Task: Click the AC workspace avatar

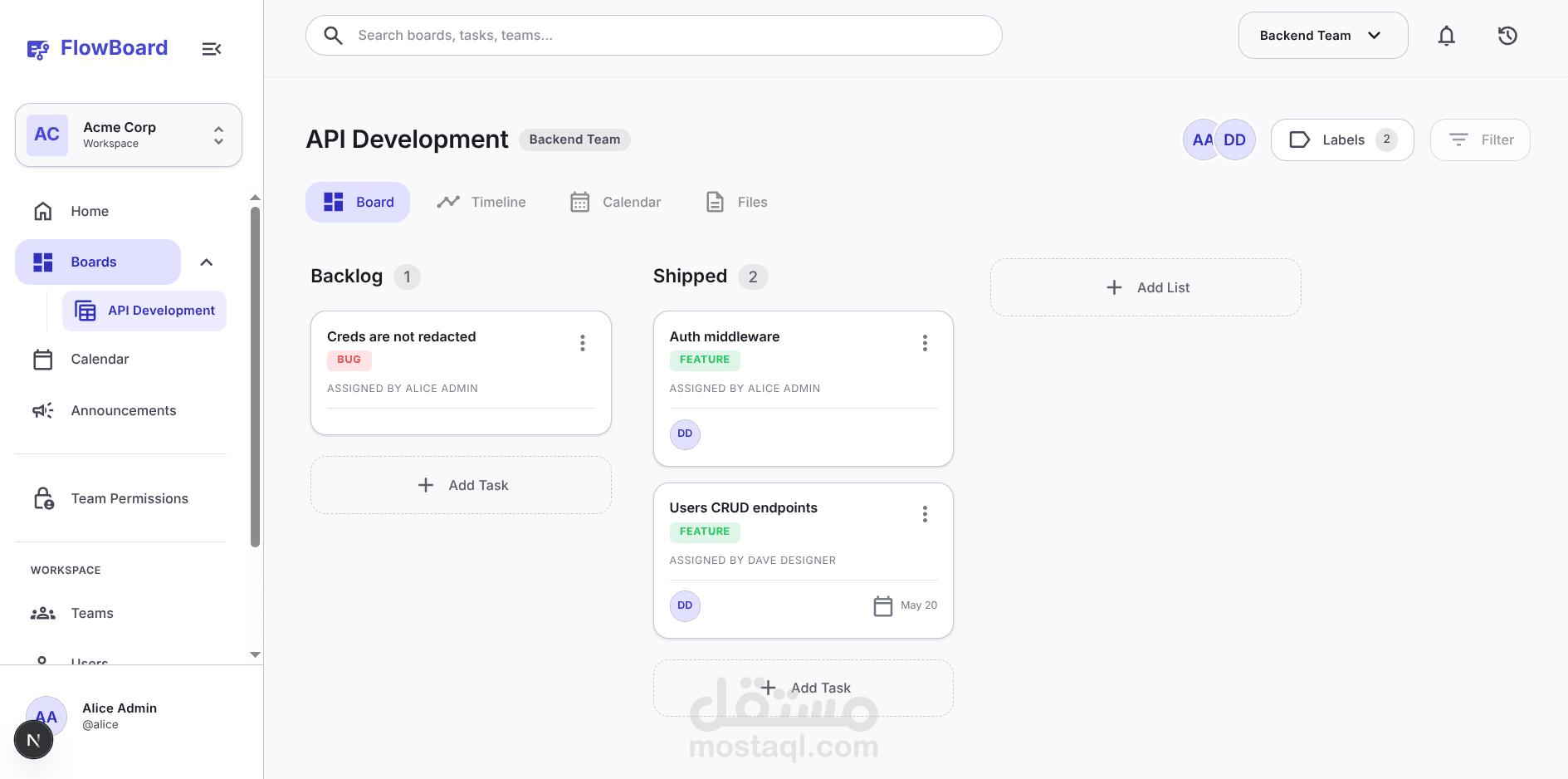Action: pyautogui.click(x=47, y=135)
